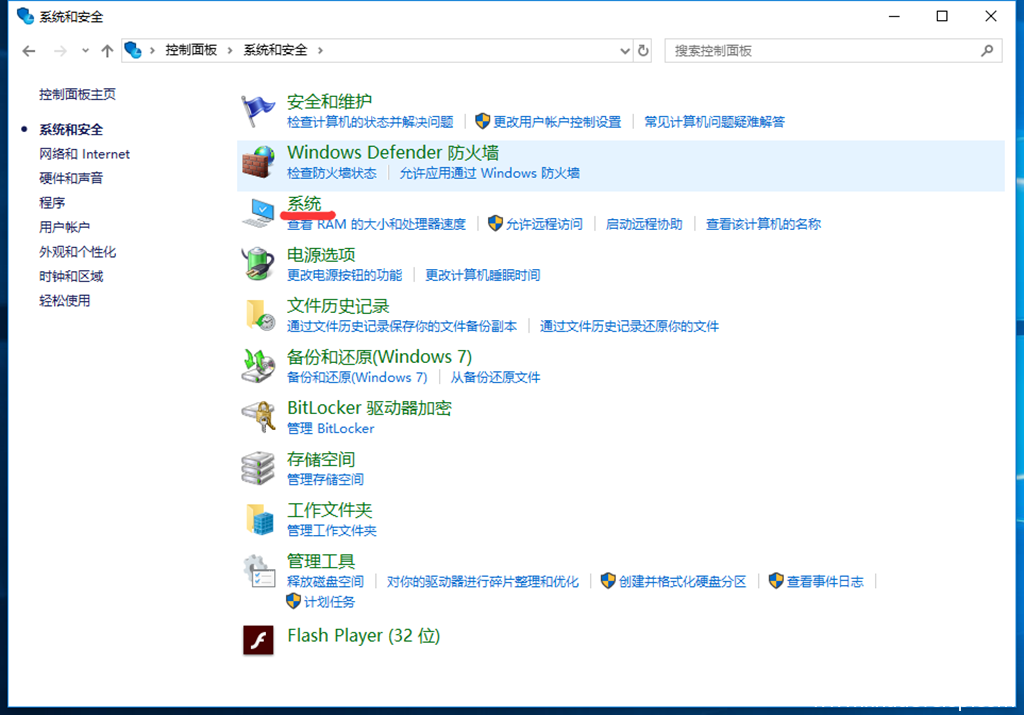This screenshot has width=1024, height=715.
Task: Click the Windows Defender Firewall icon
Action: coord(259,163)
